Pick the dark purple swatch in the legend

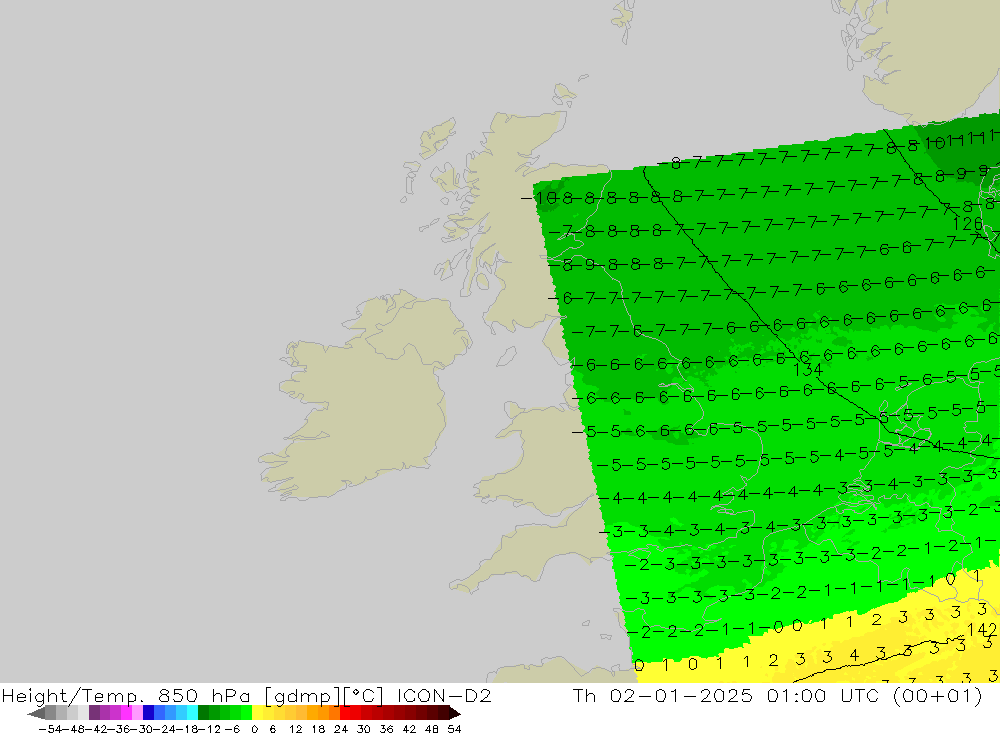coord(94,714)
